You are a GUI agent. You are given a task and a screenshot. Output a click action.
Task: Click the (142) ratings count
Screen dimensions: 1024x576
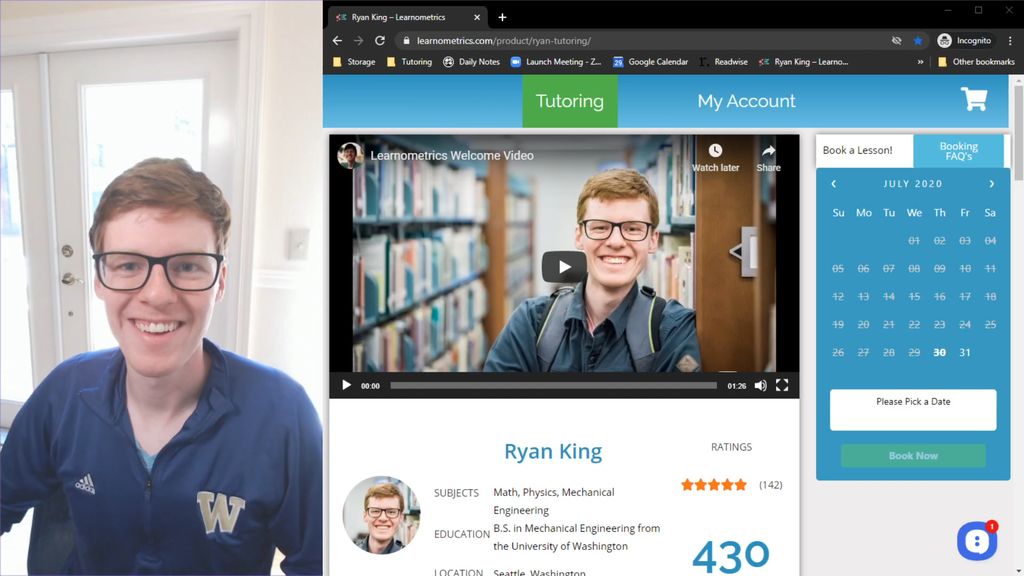coord(771,485)
